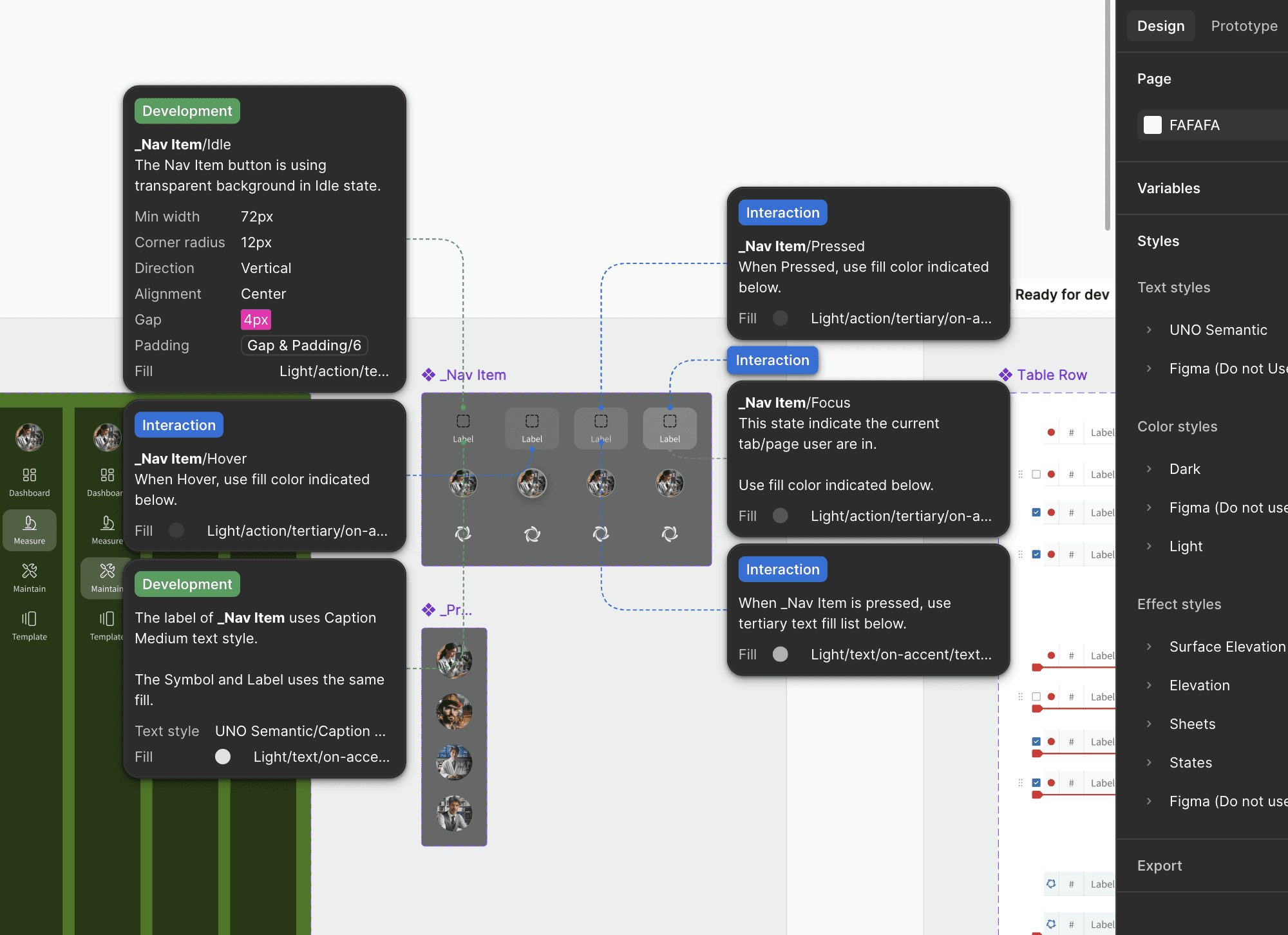
Task: Click the Export section header
Action: pos(1159,865)
